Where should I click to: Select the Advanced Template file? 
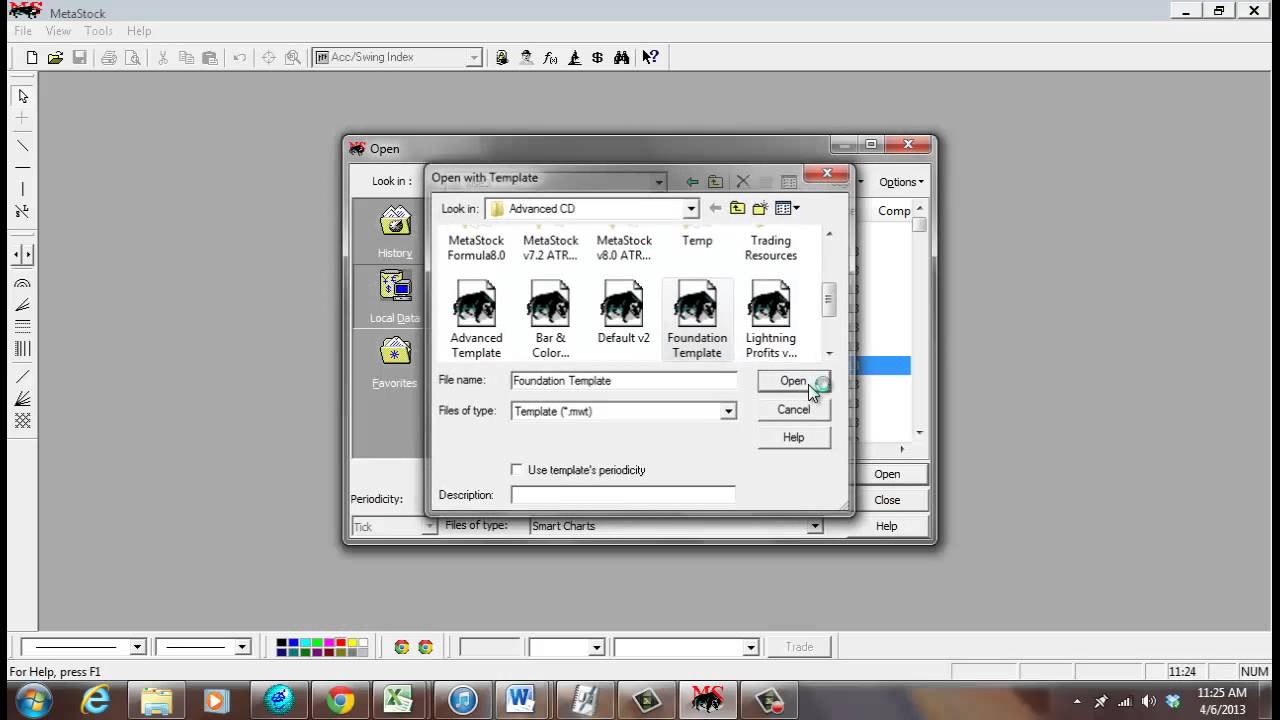476,318
